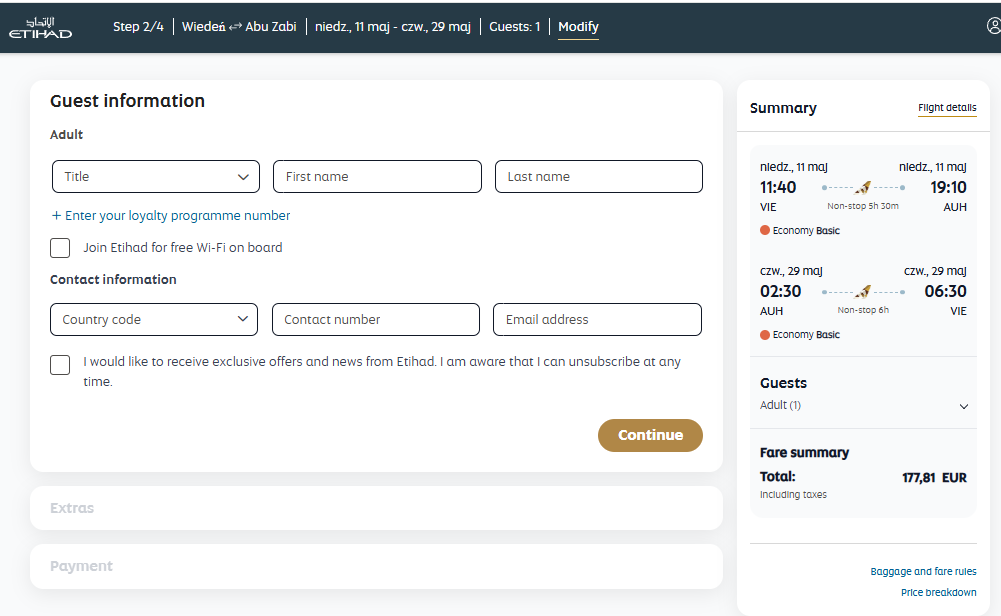Focus the Contact number field
This screenshot has width=1001, height=616.
pyautogui.click(x=375, y=319)
